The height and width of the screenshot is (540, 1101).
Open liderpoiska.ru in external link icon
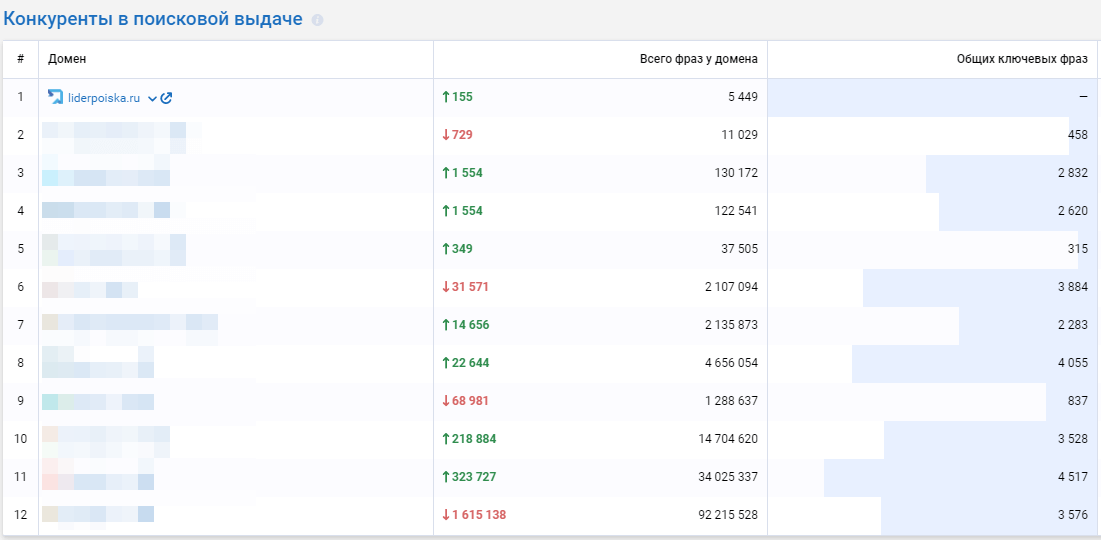click(x=166, y=98)
